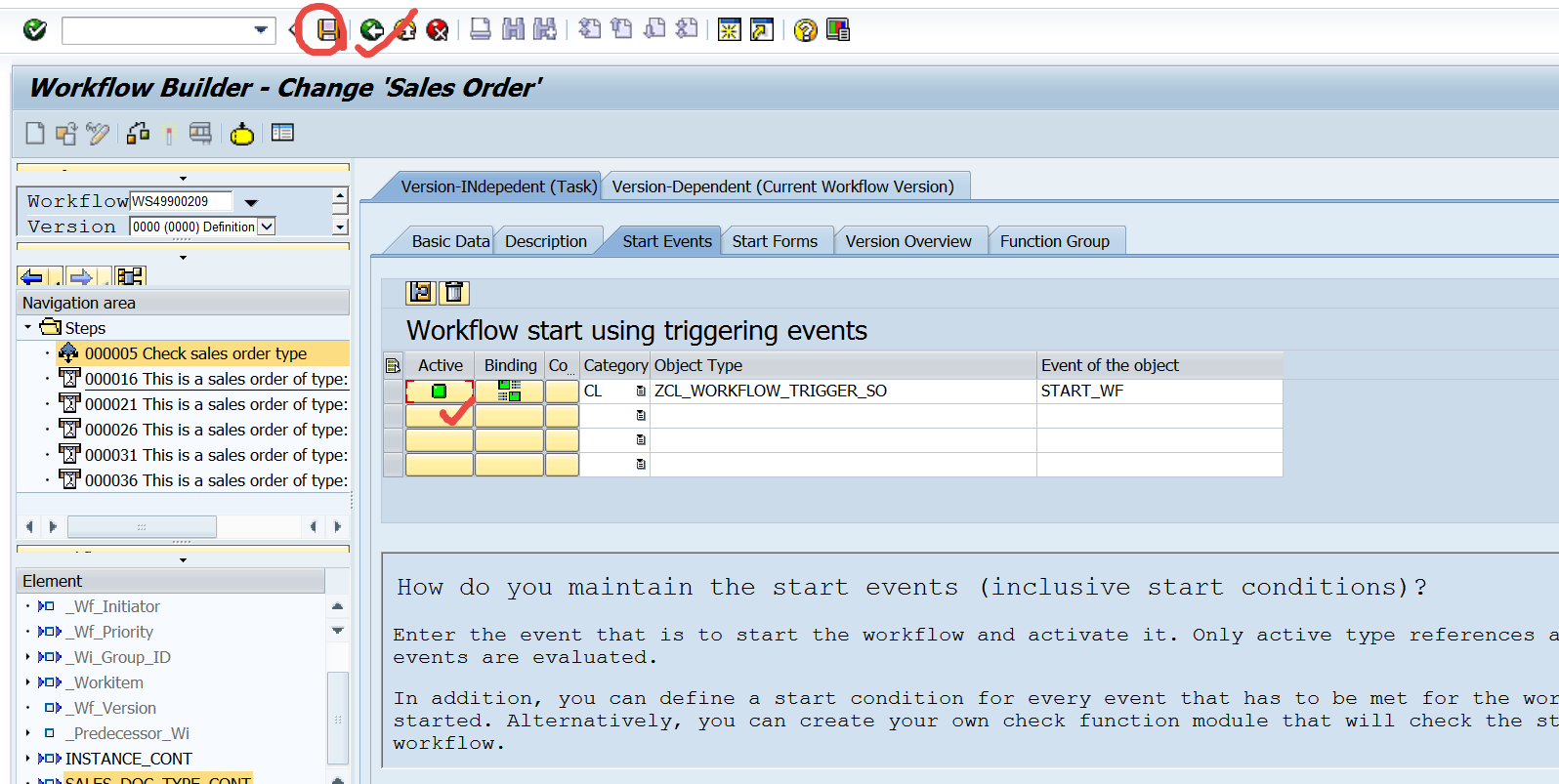Click the horizontal scrollbar thumb under the navigation tree
1559x784 pixels.
142,526
